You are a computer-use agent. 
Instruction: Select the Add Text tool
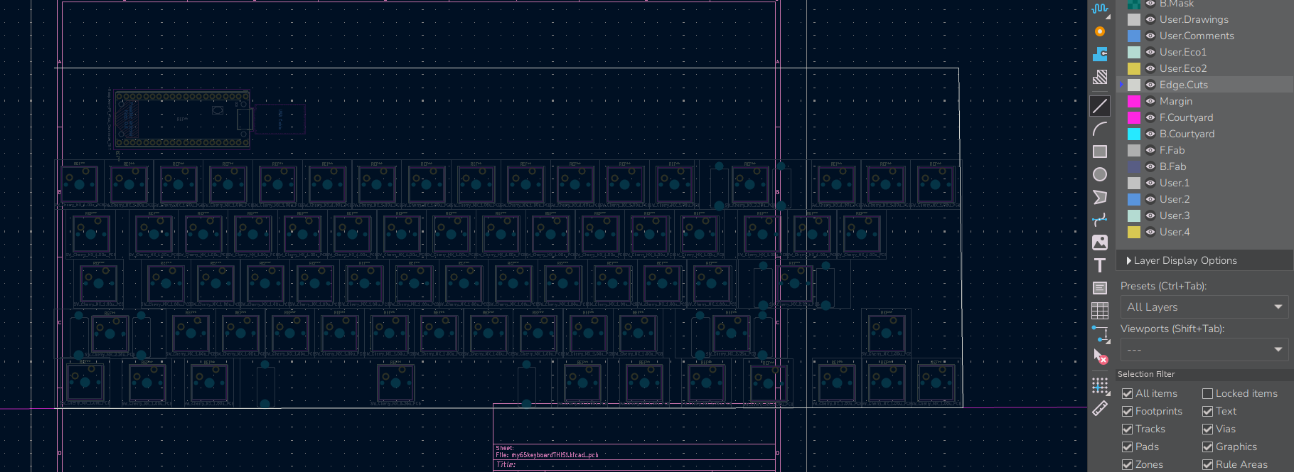pos(1100,265)
